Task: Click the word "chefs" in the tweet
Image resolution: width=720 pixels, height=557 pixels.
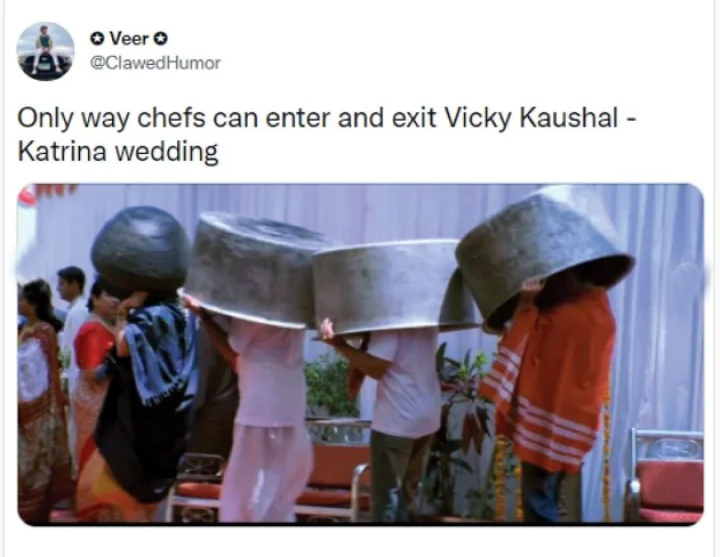Action: point(171,118)
